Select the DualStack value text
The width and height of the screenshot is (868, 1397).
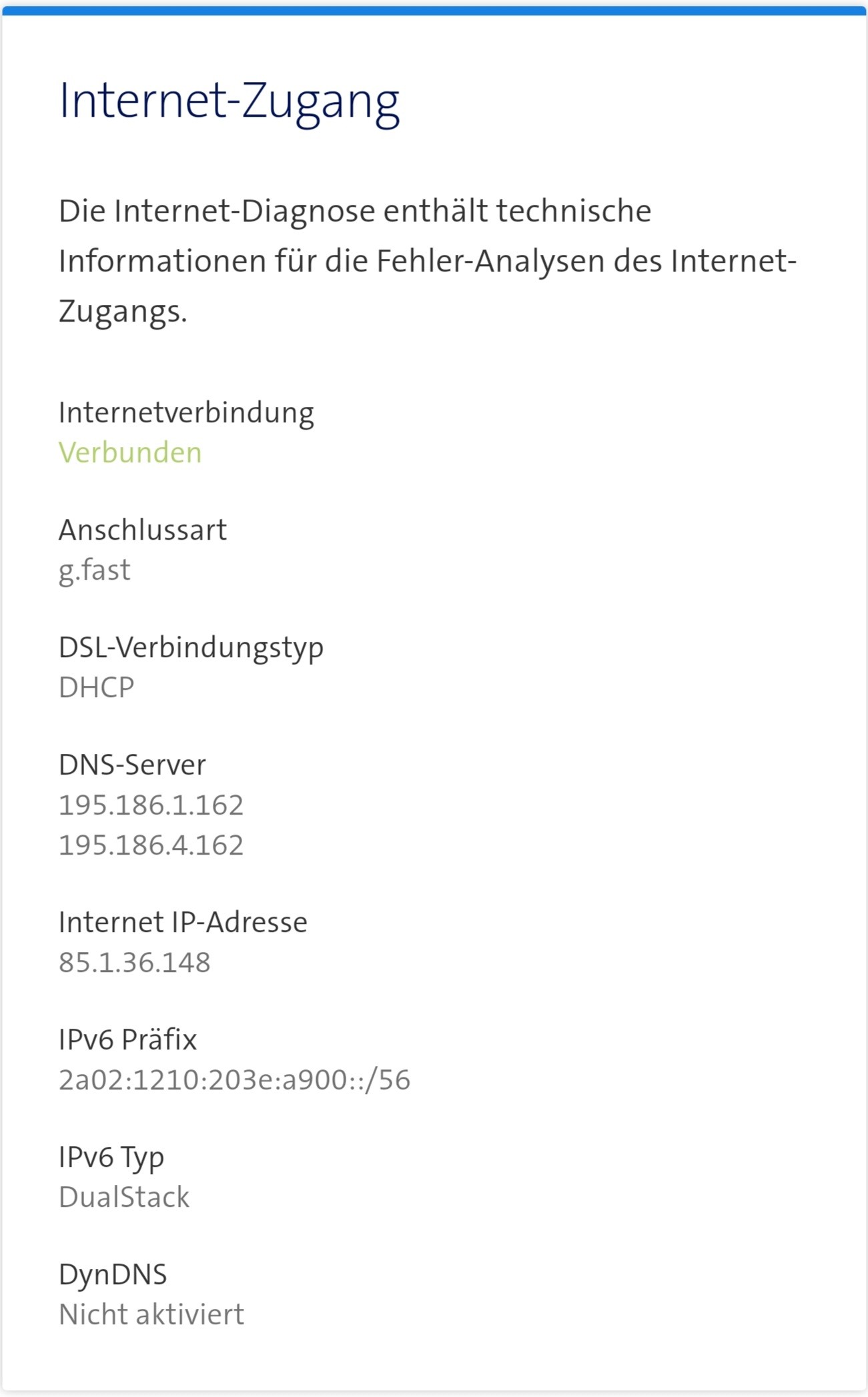pyautogui.click(x=124, y=1197)
